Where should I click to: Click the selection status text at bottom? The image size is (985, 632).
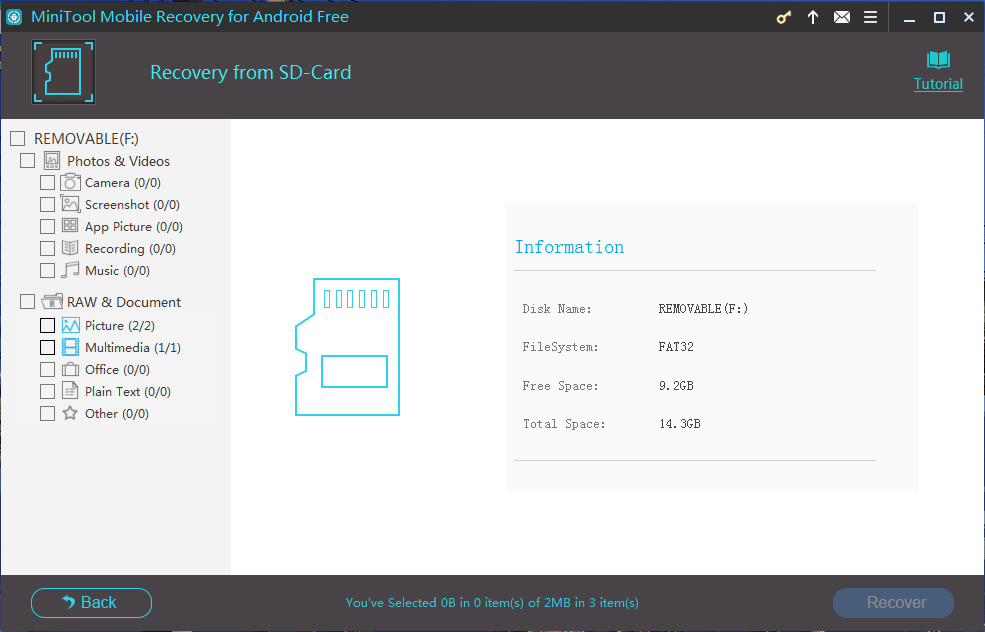[x=492, y=602]
